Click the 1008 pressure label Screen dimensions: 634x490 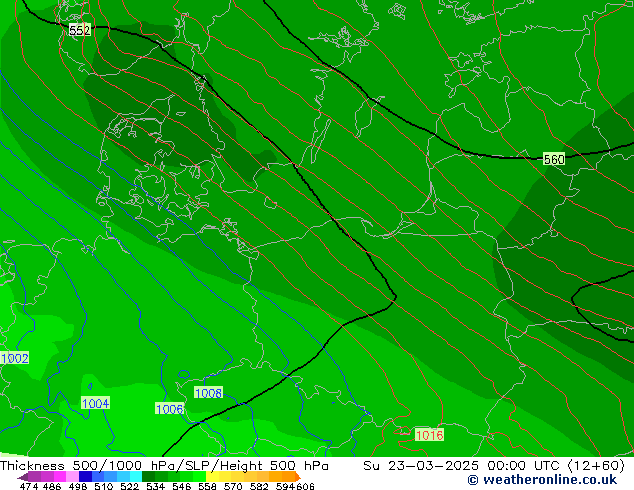click(208, 393)
